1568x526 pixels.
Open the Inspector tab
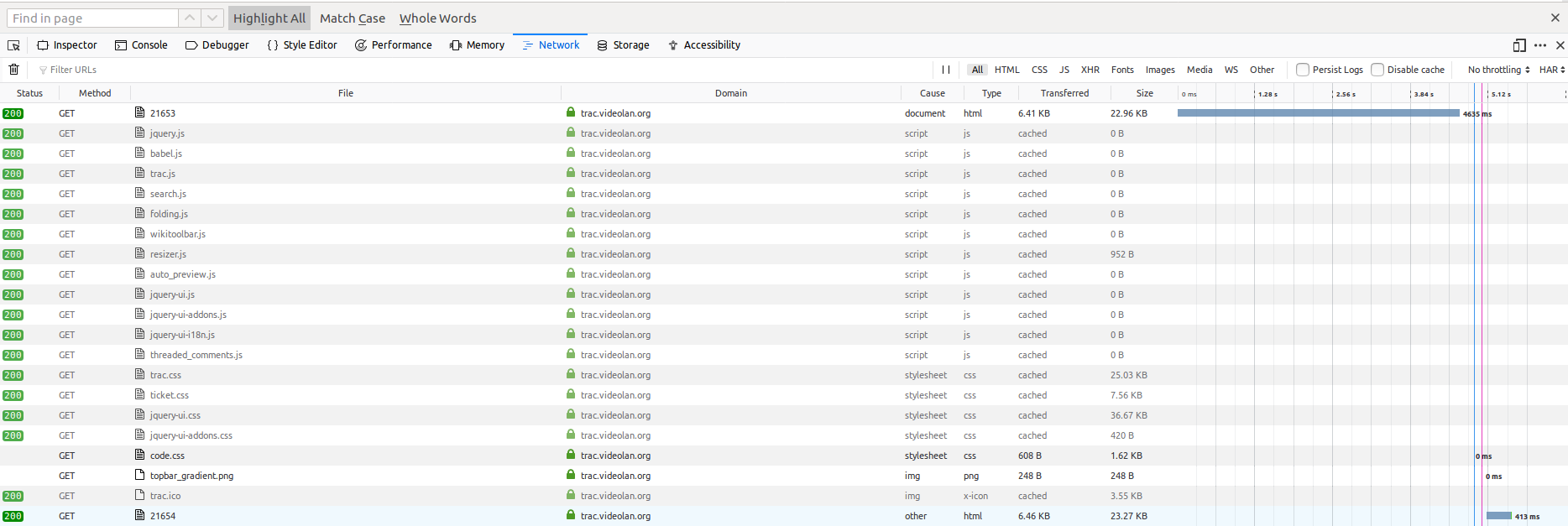67,45
